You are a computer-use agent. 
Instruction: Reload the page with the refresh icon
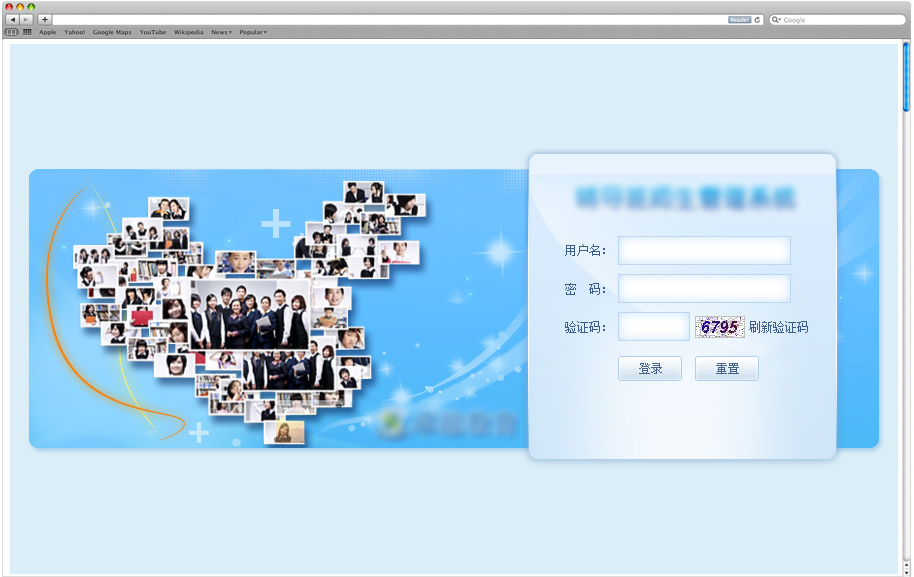pyautogui.click(x=757, y=20)
